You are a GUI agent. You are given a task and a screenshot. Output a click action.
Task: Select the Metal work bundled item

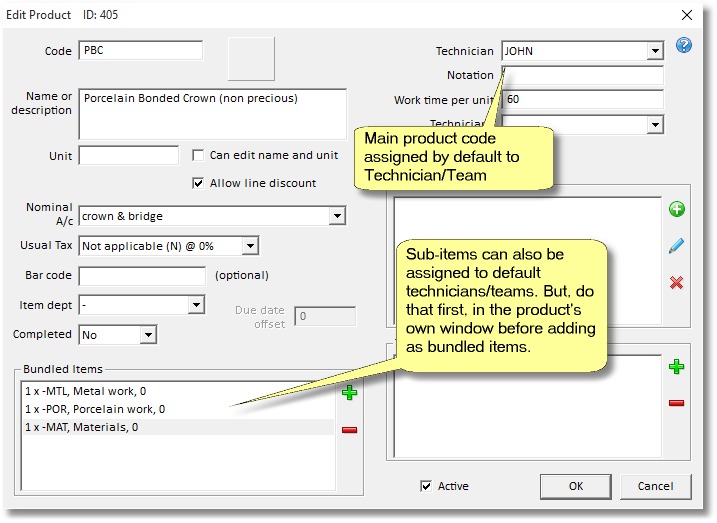click(90, 391)
